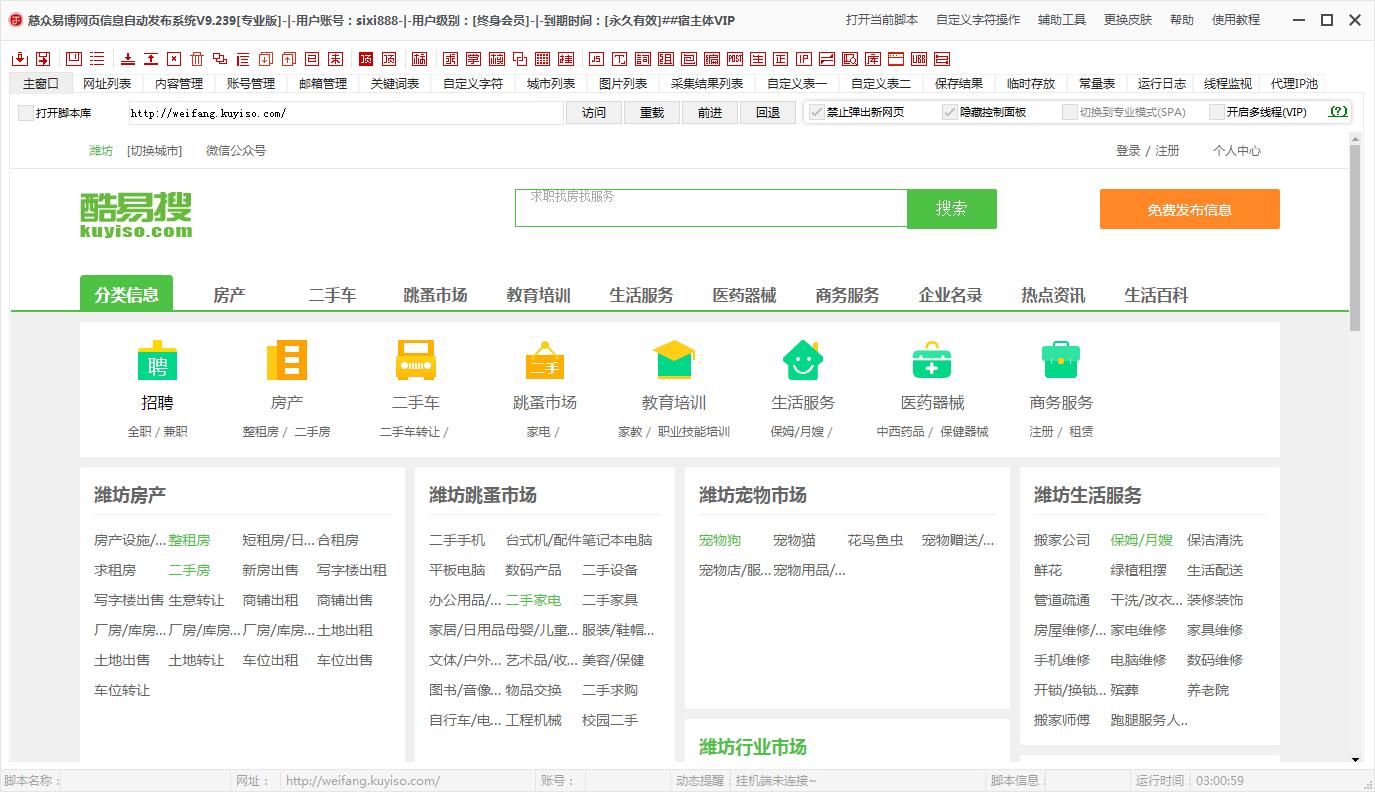Click the [切换城市] link

(x=154, y=150)
